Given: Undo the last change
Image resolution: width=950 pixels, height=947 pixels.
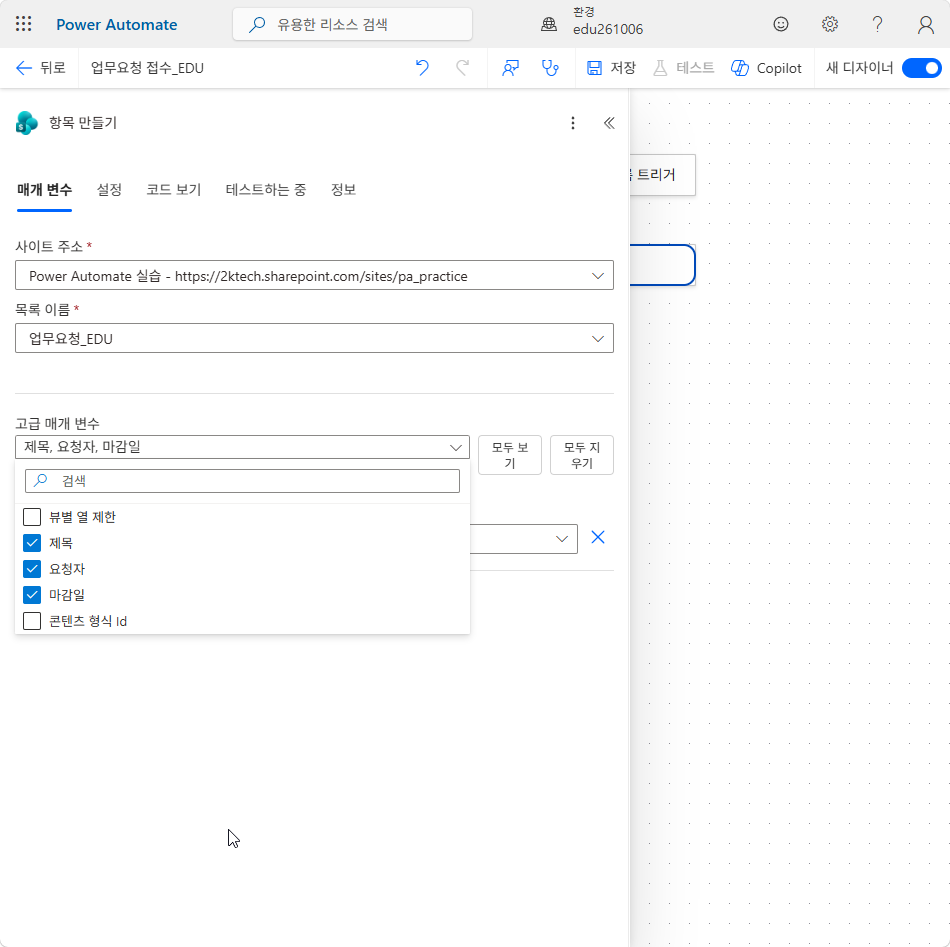Looking at the screenshot, I should pyautogui.click(x=422, y=68).
